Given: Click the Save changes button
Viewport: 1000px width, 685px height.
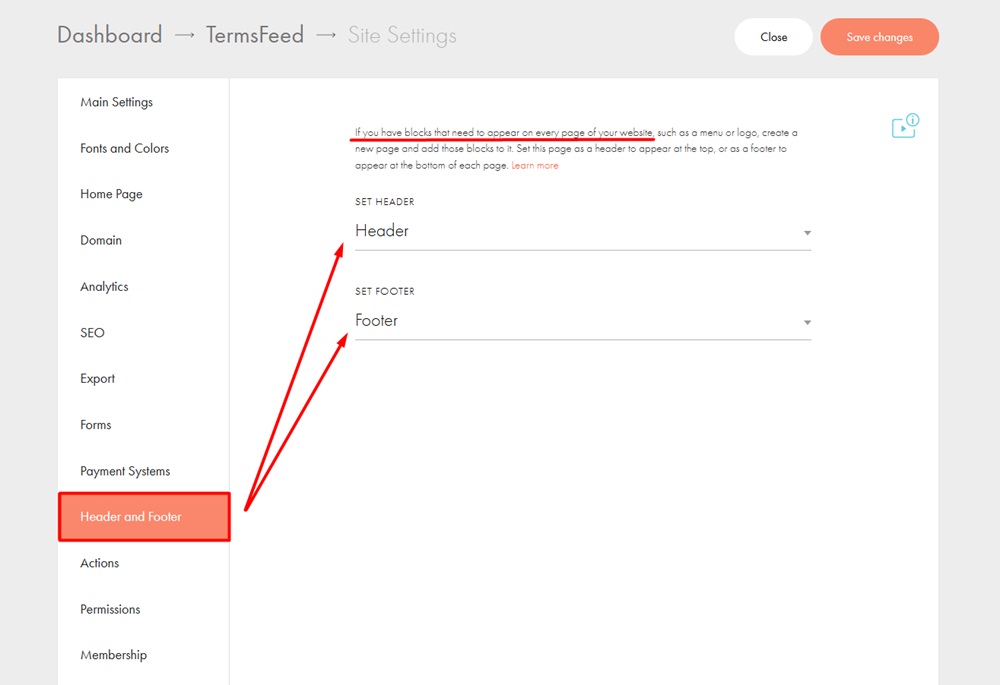Looking at the screenshot, I should coord(879,37).
